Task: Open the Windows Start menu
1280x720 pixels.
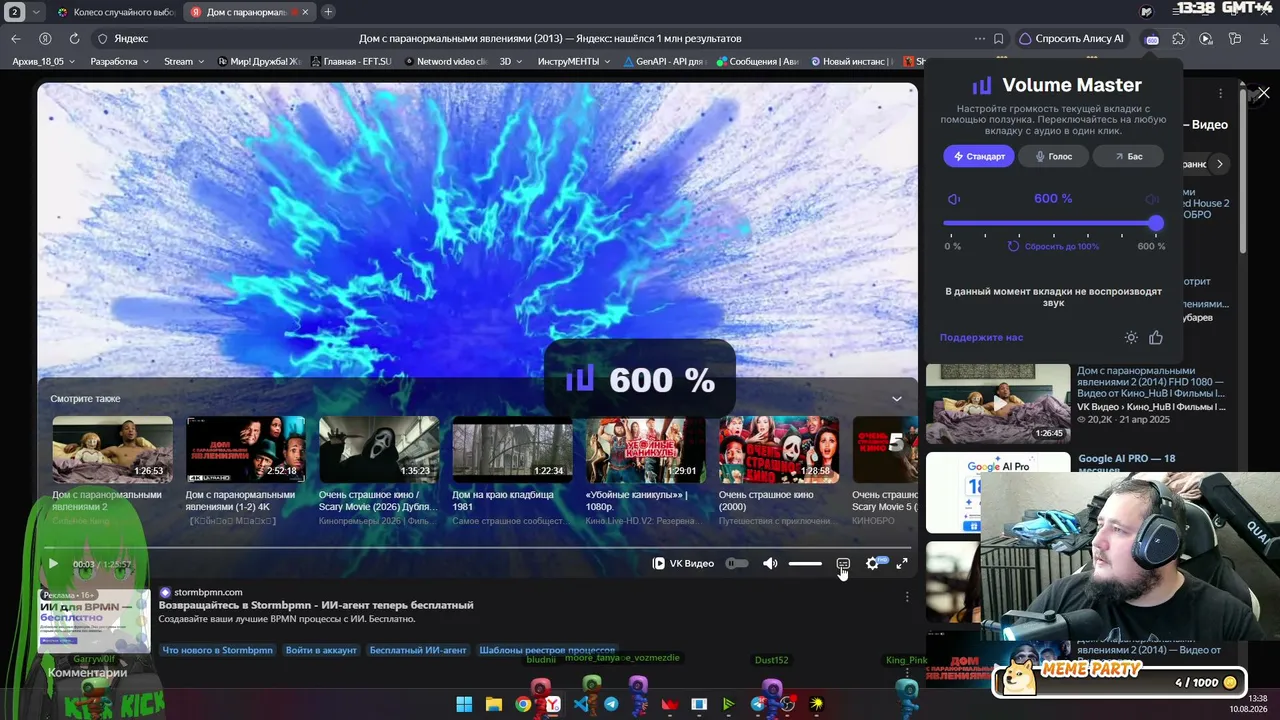Action: coord(464,704)
